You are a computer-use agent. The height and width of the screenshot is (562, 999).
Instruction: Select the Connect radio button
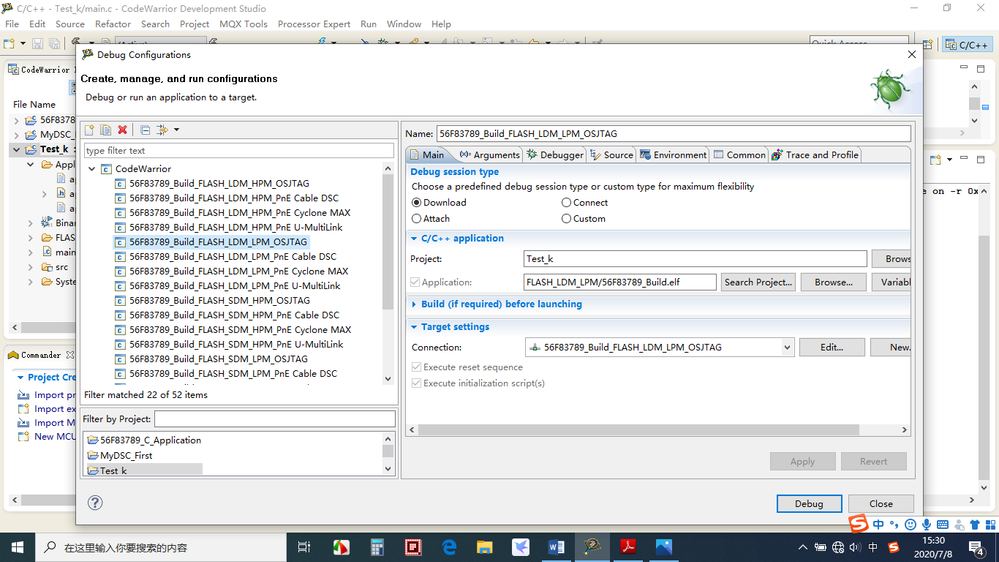pyautogui.click(x=566, y=203)
